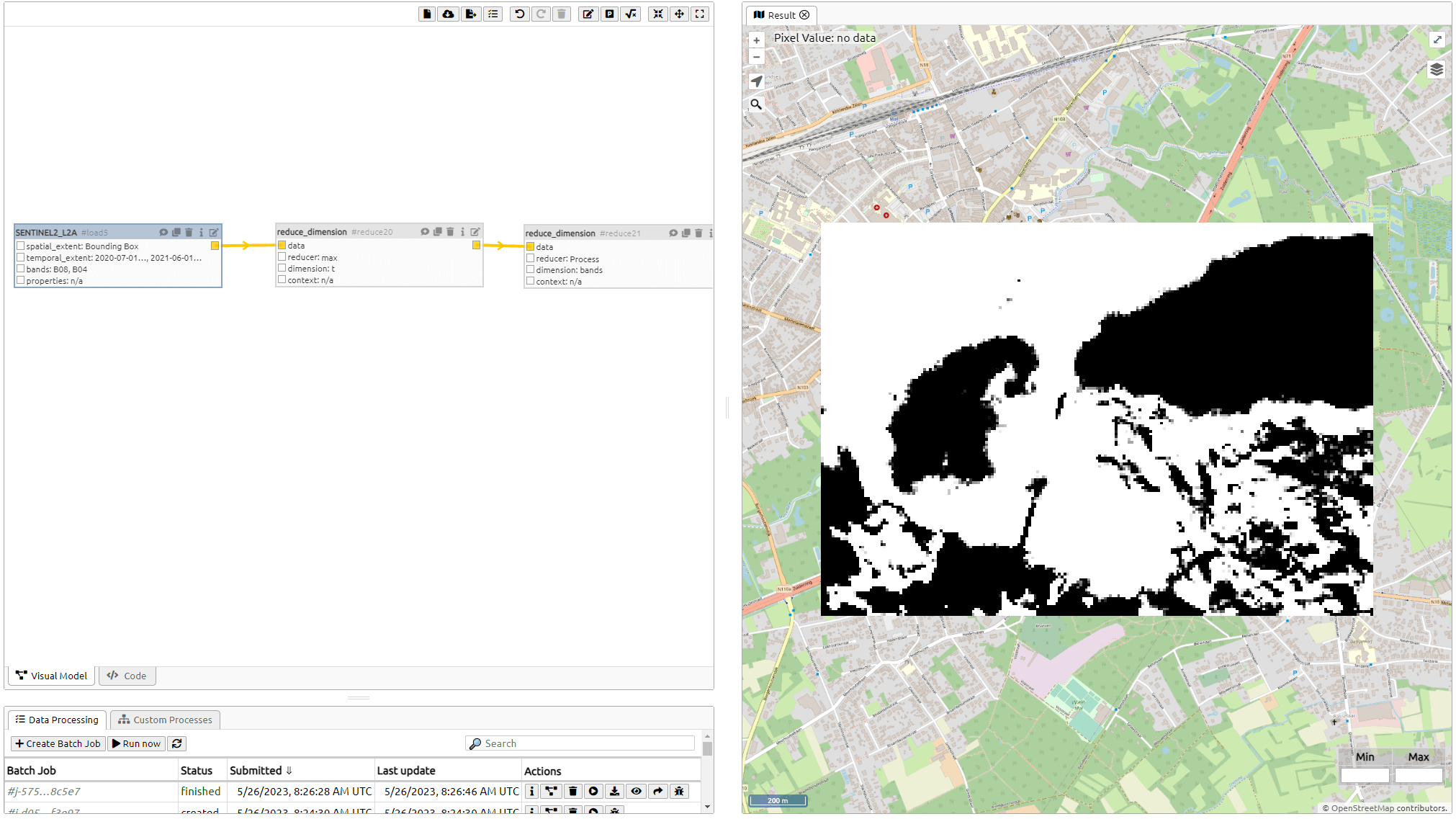Click the cloud download import icon
Screen dimensions: 1456x819
click(449, 14)
